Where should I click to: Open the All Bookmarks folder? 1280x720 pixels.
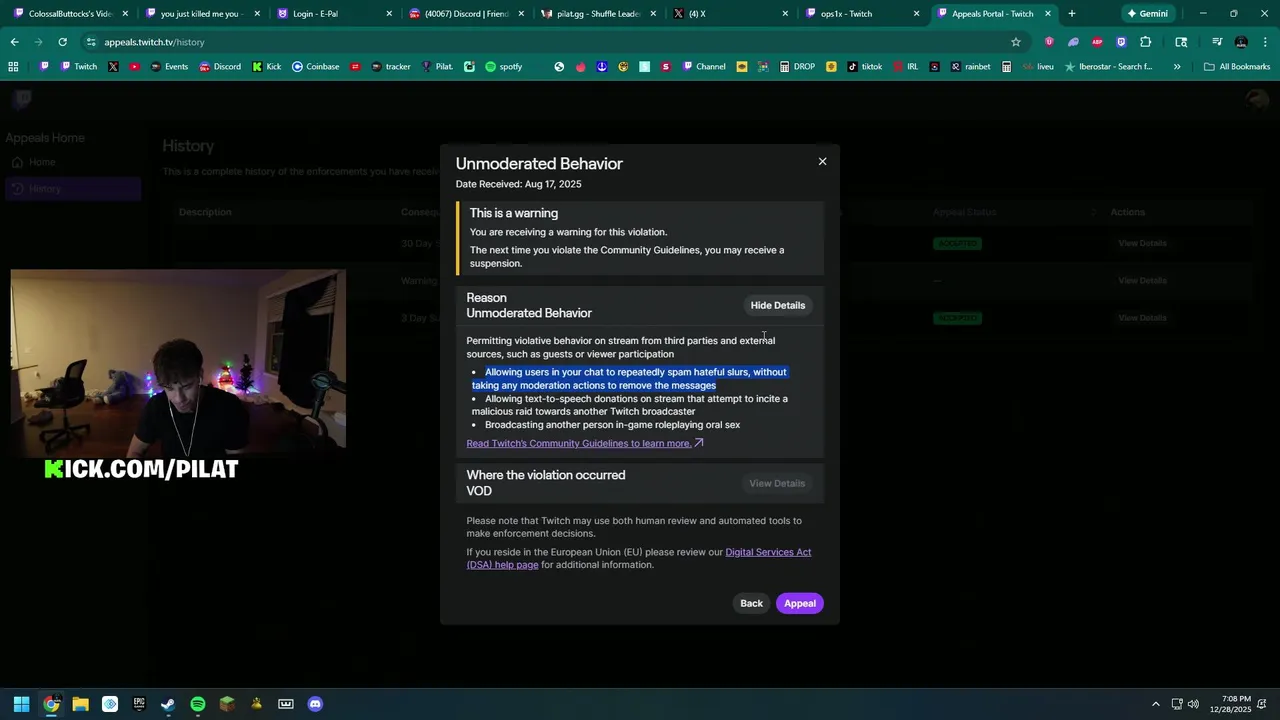pyautogui.click(x=1237, y=67)
